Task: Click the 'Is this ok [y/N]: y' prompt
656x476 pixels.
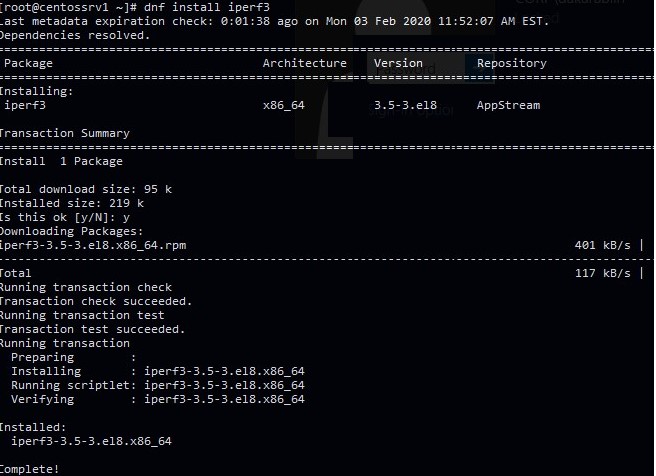Action: 64,217
